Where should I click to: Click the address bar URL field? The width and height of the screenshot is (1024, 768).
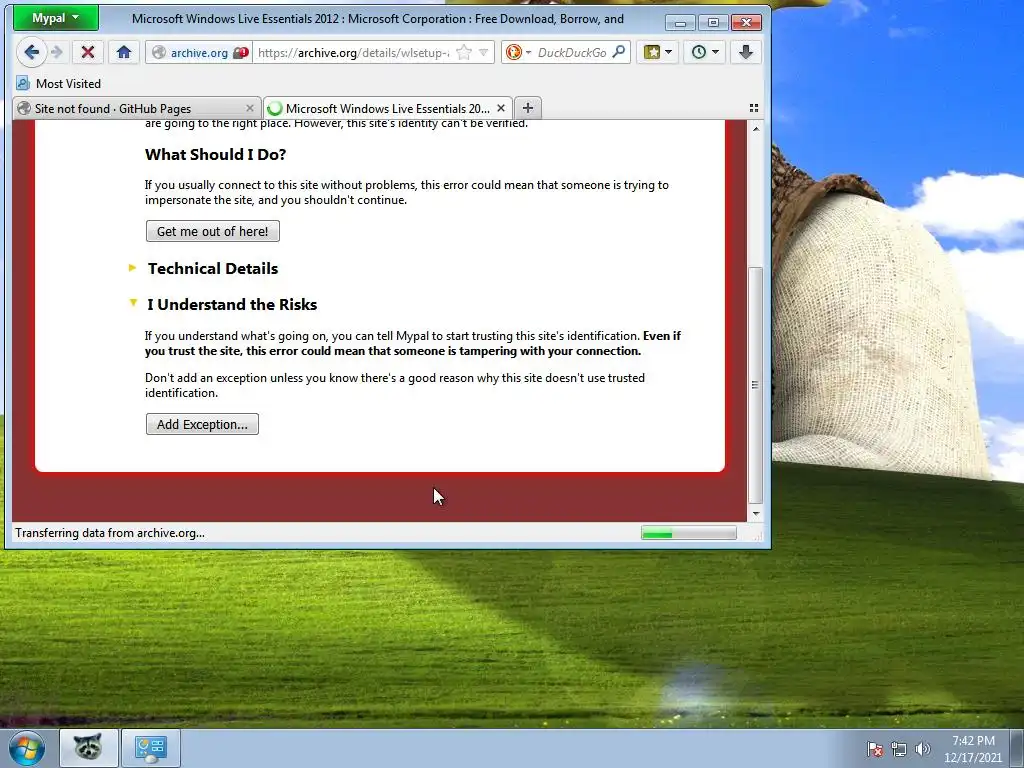click(353, 53)
